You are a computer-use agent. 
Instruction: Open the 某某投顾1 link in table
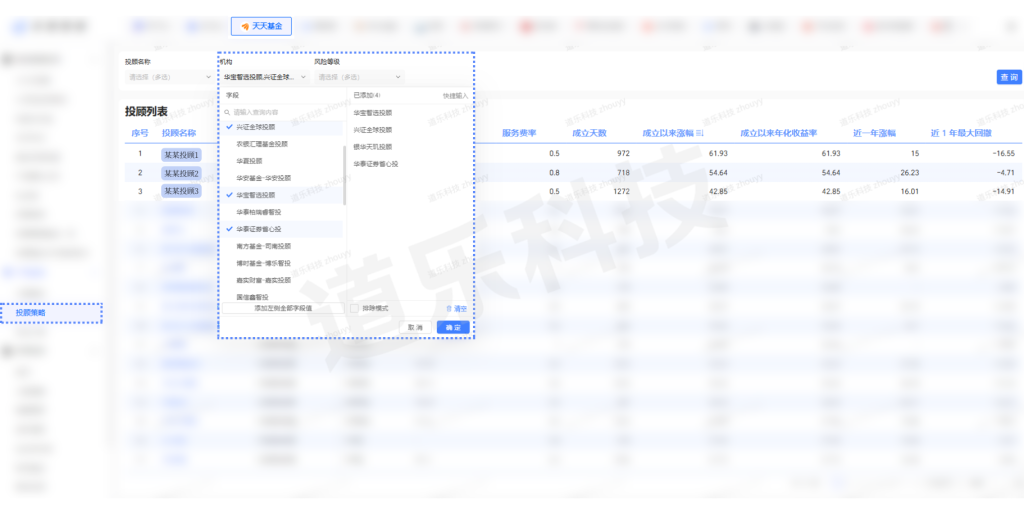(181, 154)
